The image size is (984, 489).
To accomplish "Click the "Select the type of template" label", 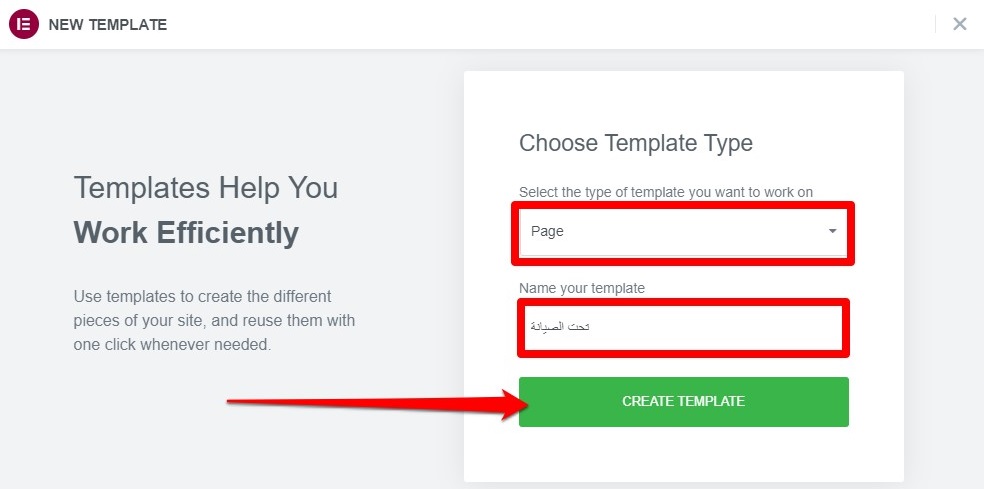I will (665, 192).
